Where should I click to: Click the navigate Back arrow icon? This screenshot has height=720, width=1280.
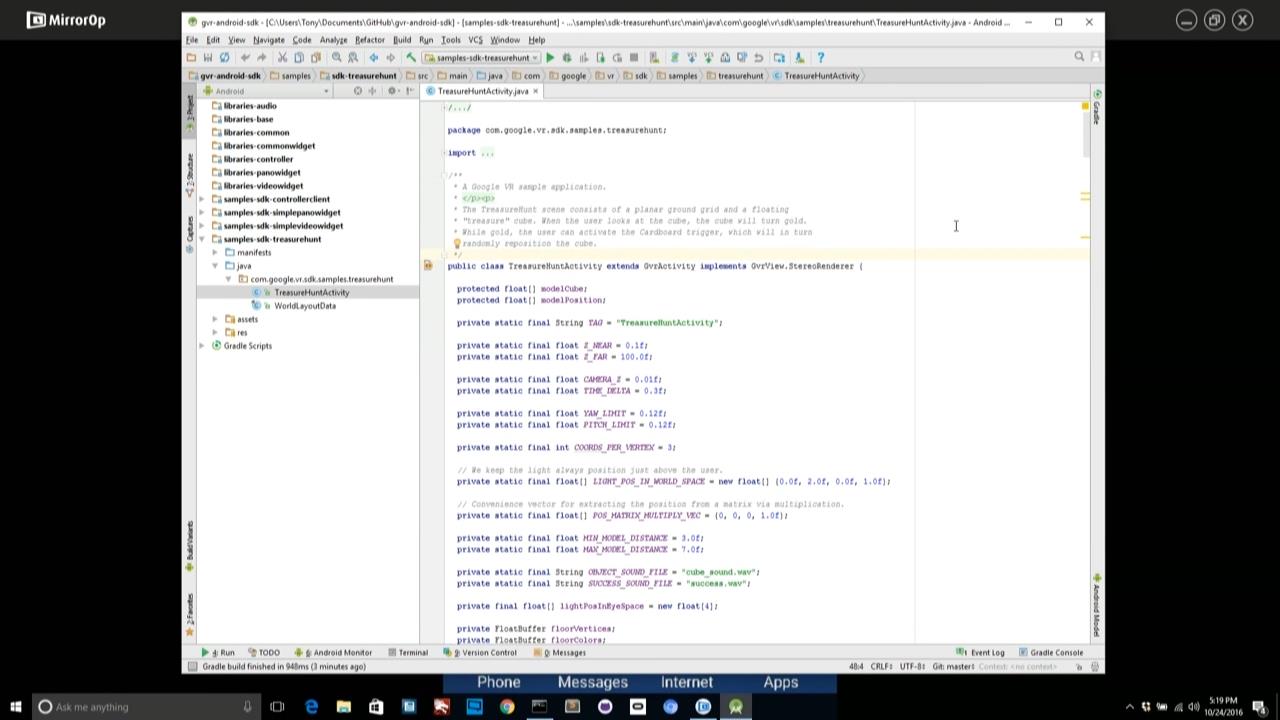[374, 57]
